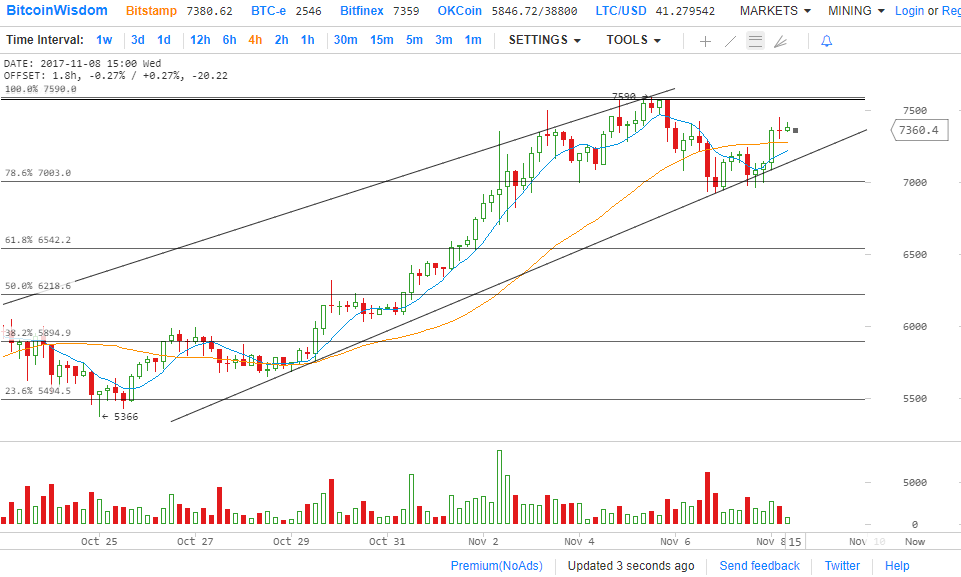Expand the TOOLS dropdown menu
This screenshot has height=577, width=961.
(633, 40)
